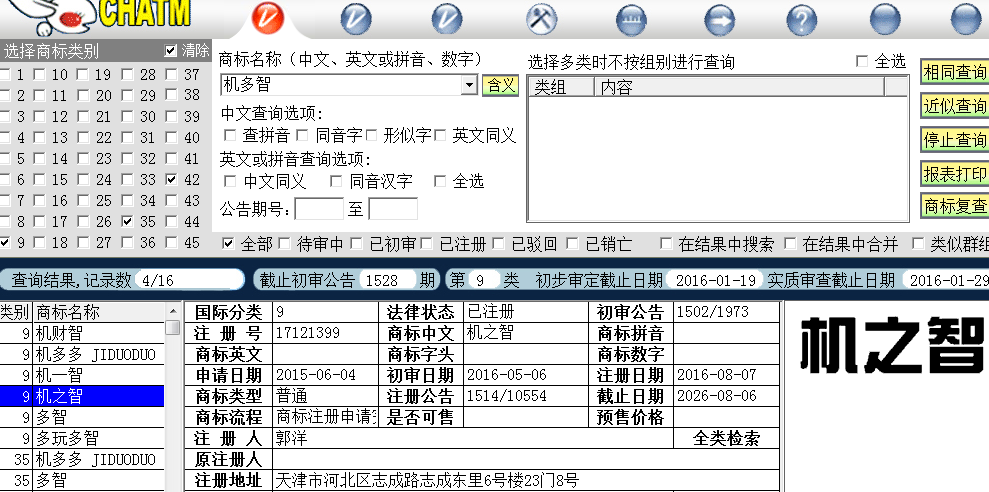Click 全类检索 in the detail table
The height and width of the screenshot is (492, 989).
727,438
